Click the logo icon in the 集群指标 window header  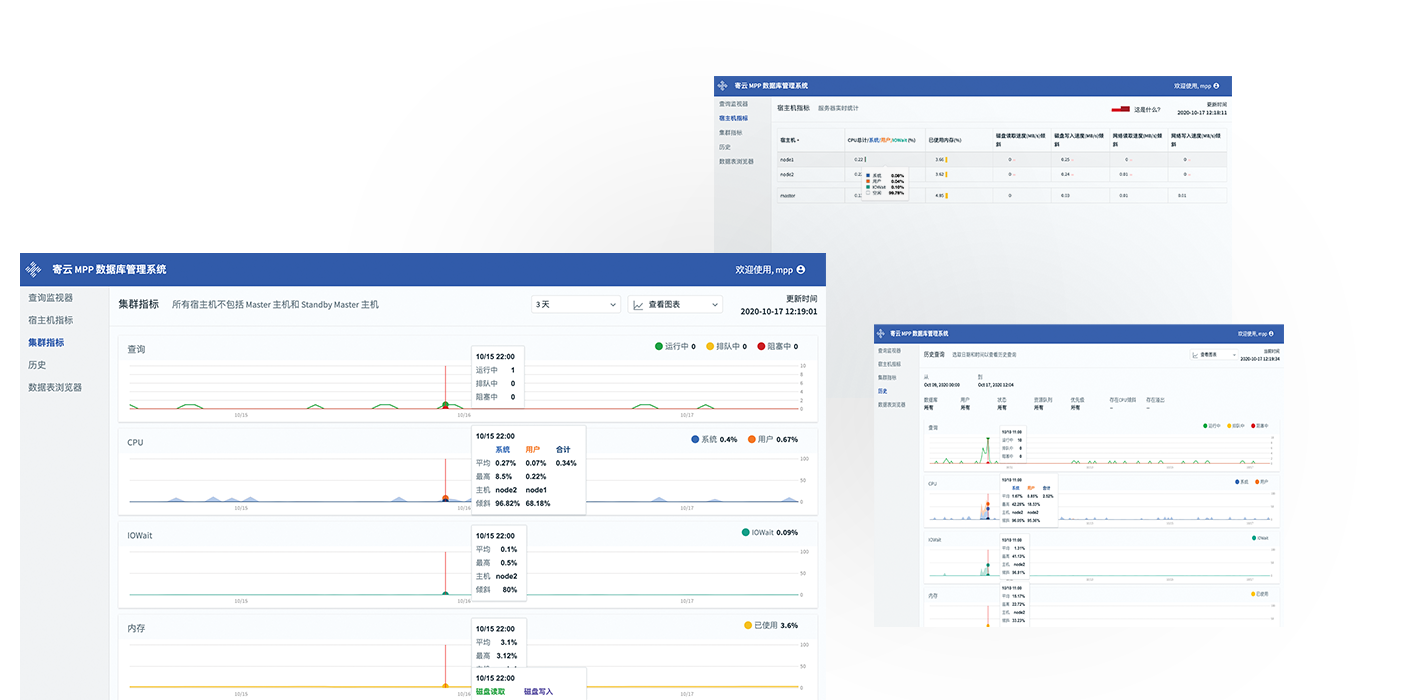coord(34,269)
